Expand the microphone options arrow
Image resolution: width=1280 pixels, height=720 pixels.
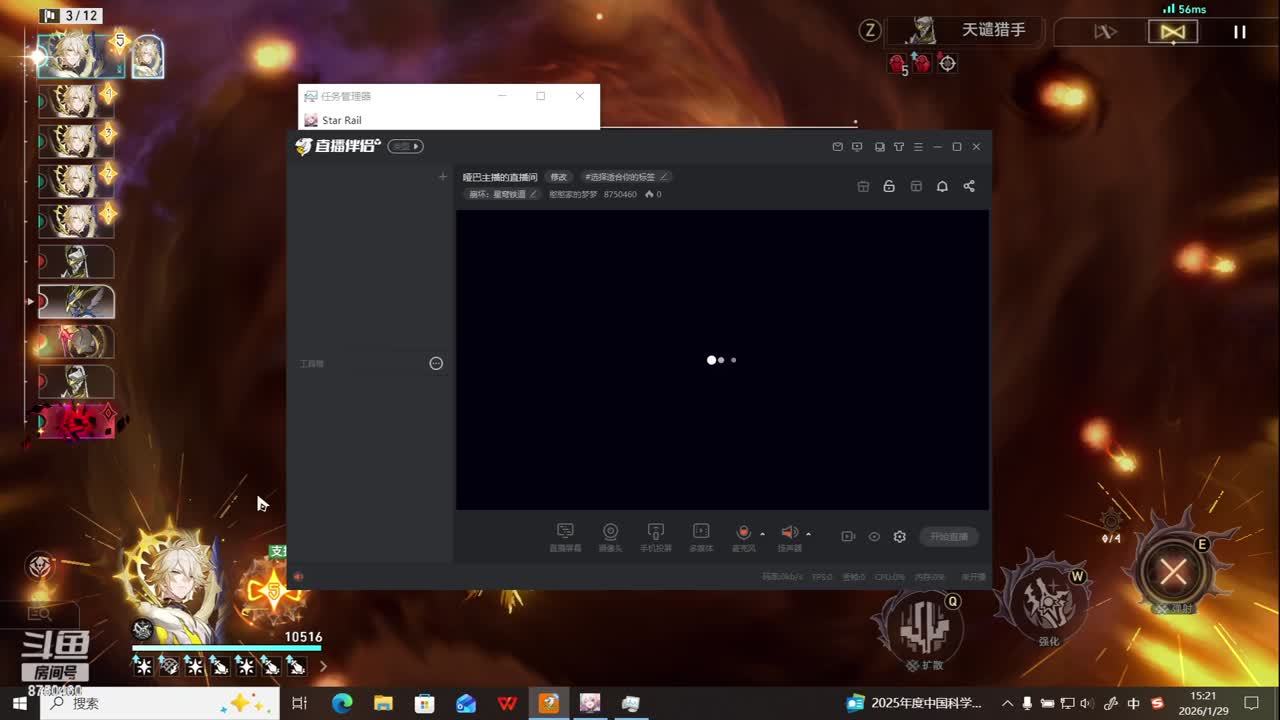coord(762,534)
